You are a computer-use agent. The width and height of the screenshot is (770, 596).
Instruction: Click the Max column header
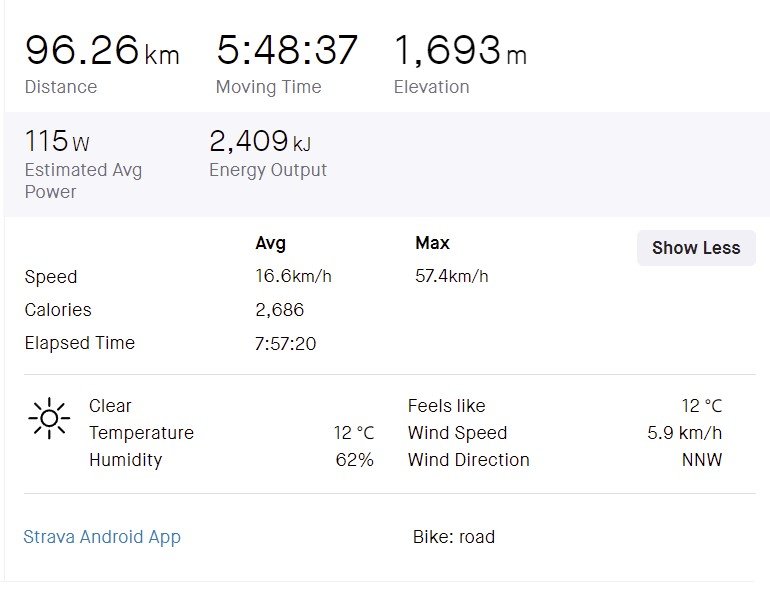pos(432,243)
